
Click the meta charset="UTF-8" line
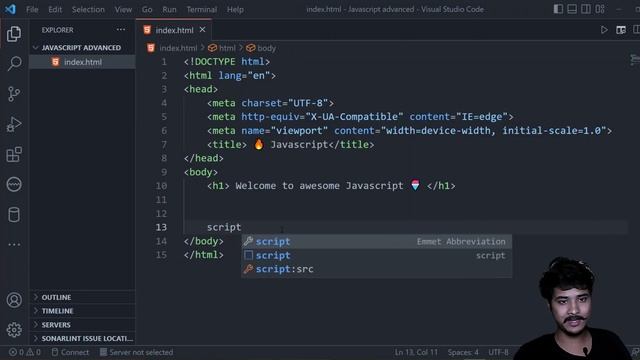coord(270,103)
